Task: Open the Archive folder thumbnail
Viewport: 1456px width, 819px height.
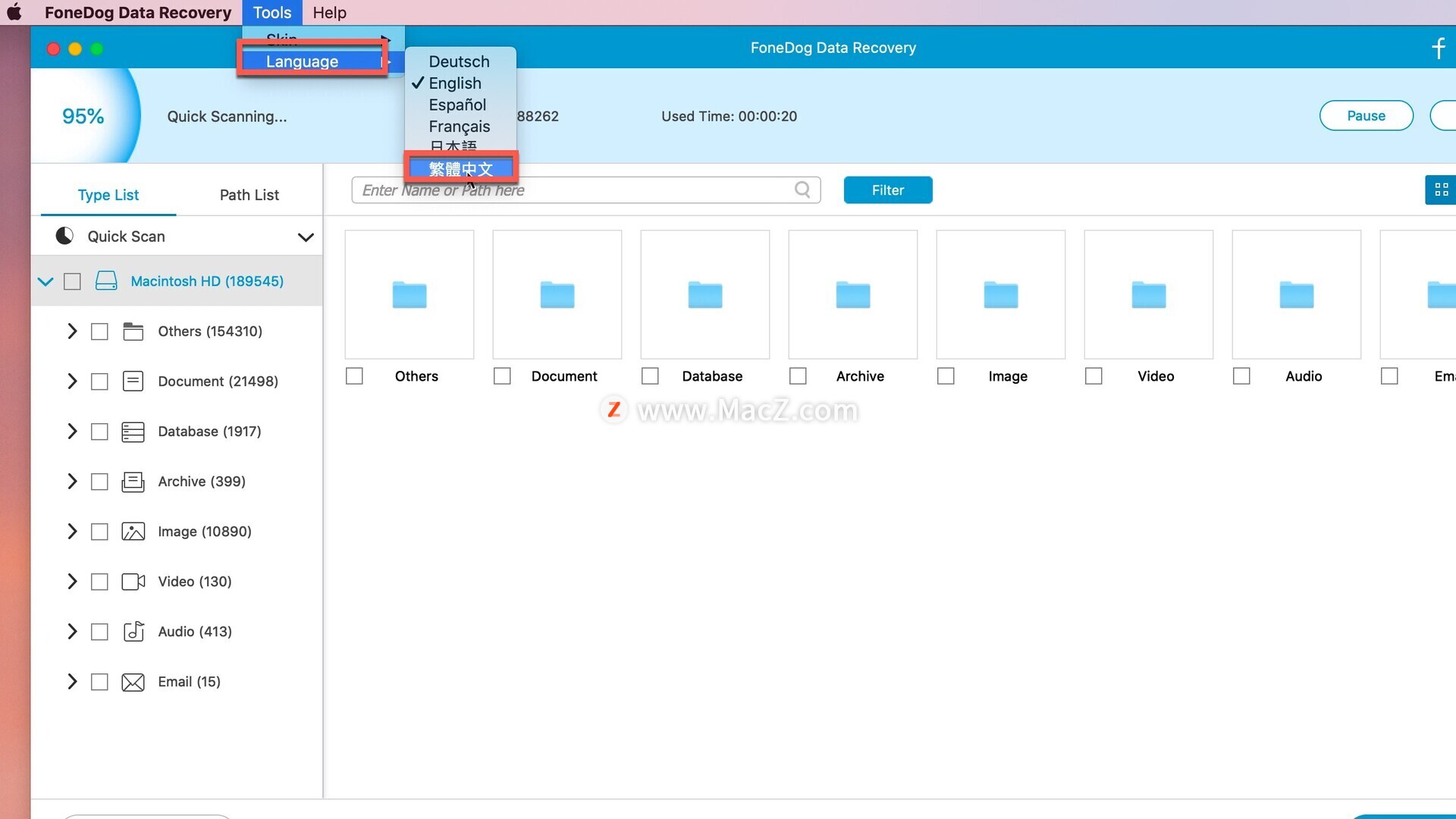Action: click(853, 294)
